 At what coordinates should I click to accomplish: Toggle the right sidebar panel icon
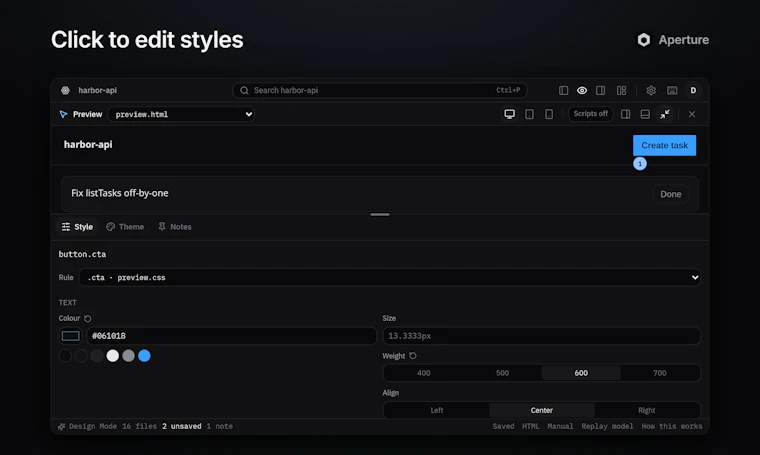point(601,91)
